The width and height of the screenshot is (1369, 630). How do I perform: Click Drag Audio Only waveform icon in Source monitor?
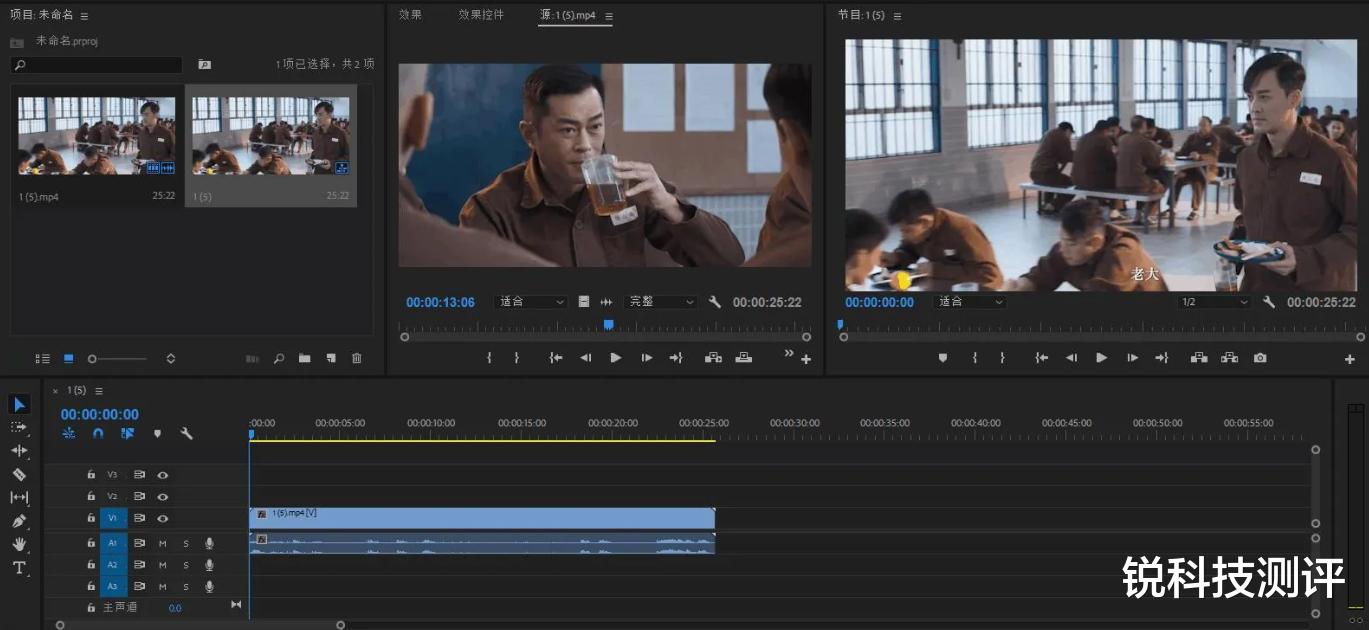pos(606,302)
